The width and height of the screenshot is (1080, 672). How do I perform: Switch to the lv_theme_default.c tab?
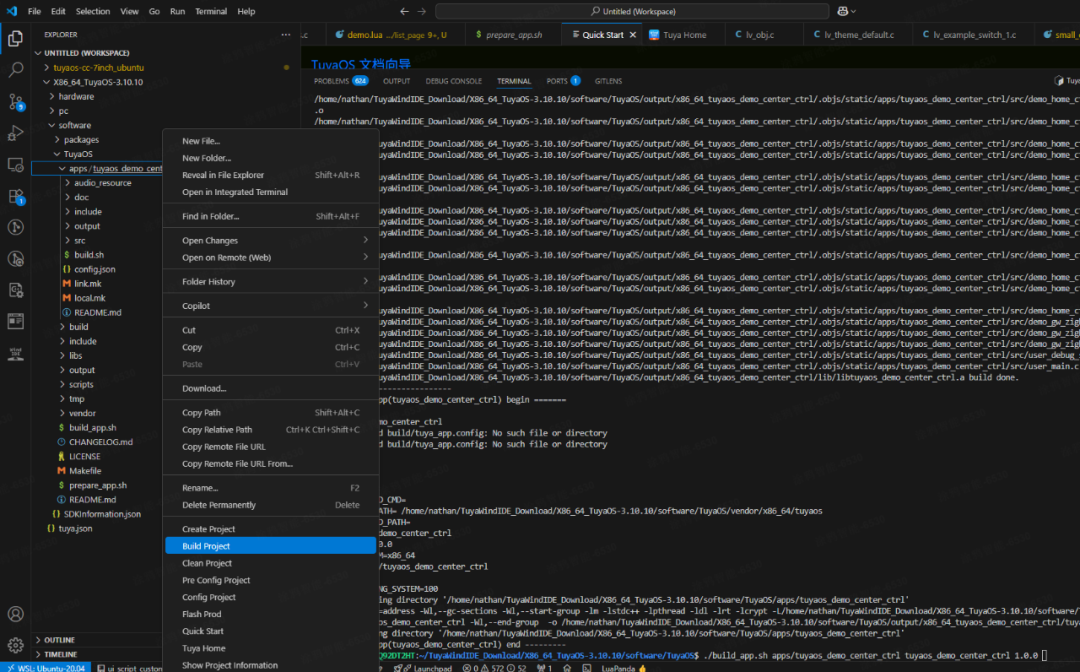pyautogui.click(x=858, y=34)
